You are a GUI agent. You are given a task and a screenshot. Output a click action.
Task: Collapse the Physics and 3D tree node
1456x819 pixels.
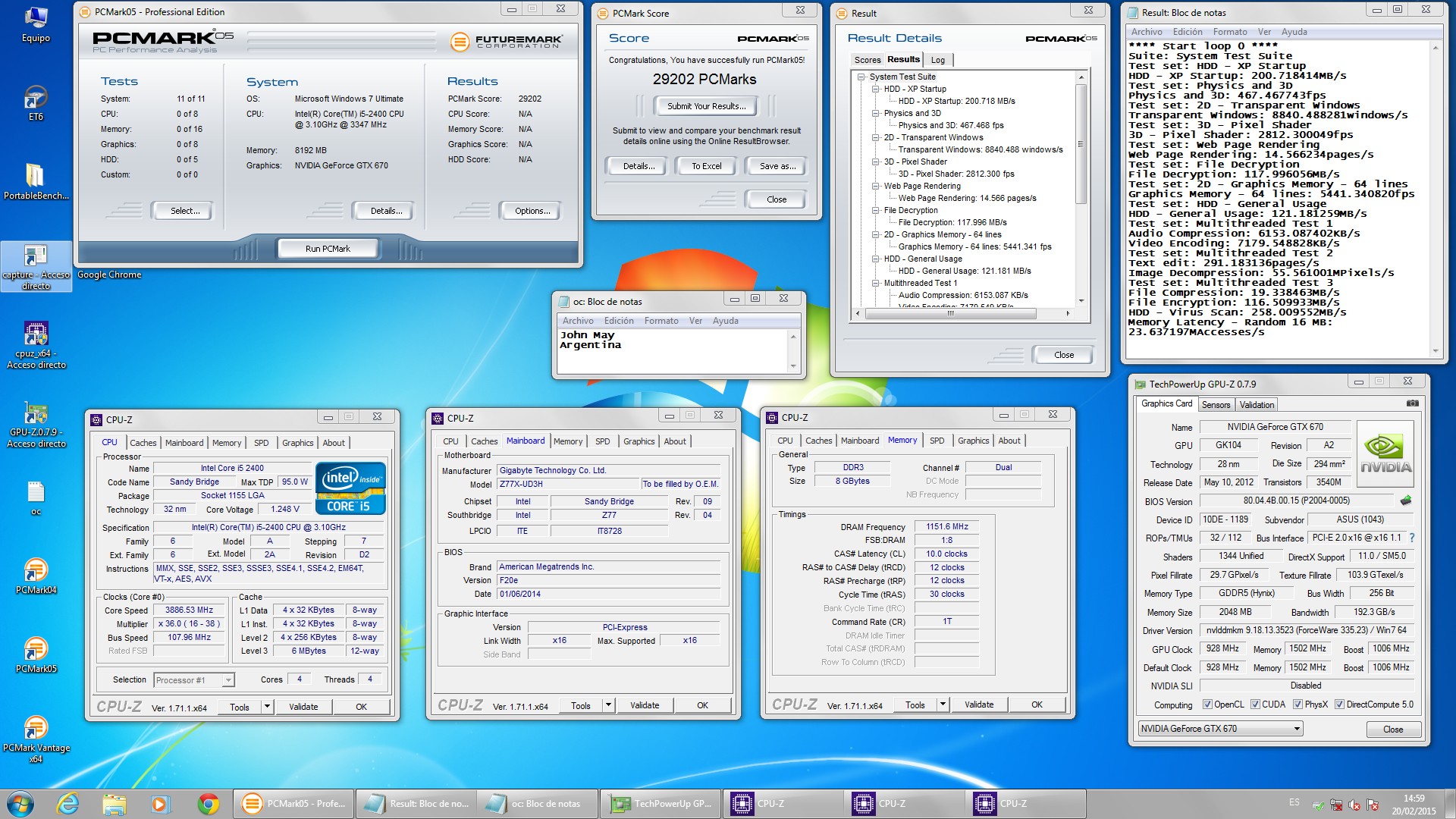click(x=876, y=113)
